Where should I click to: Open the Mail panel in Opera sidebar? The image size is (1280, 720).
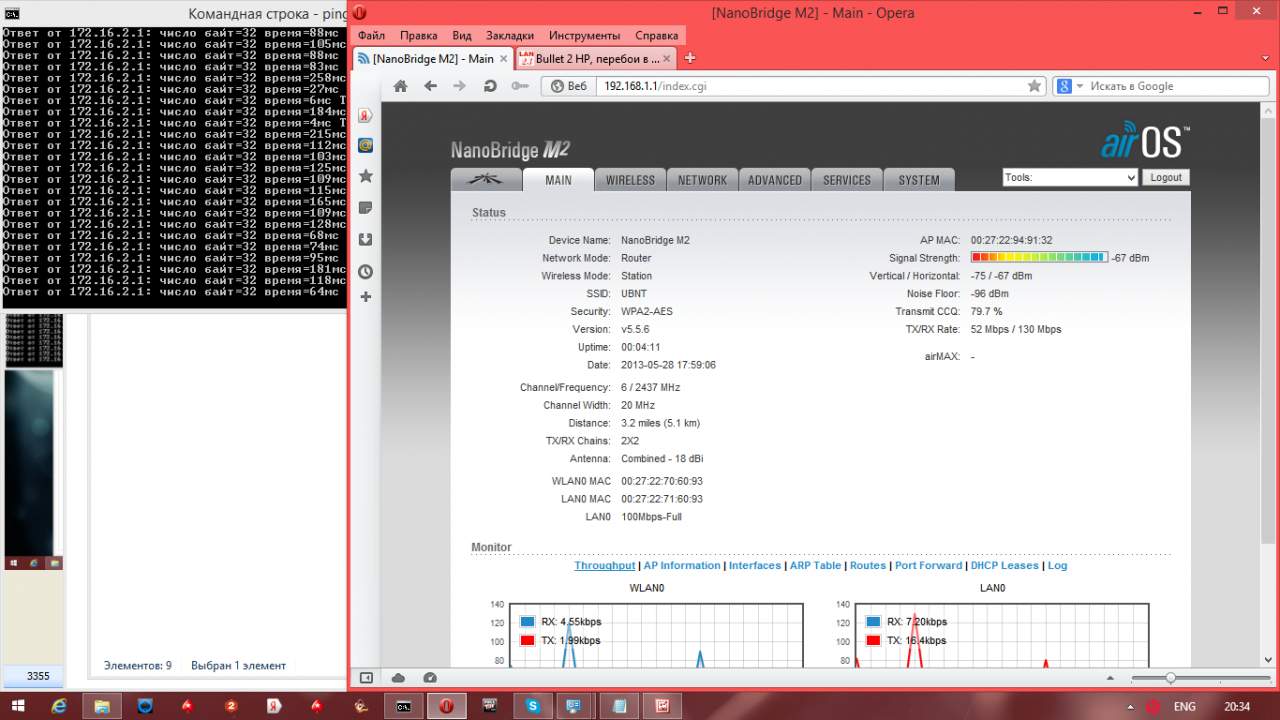point(366,145)
